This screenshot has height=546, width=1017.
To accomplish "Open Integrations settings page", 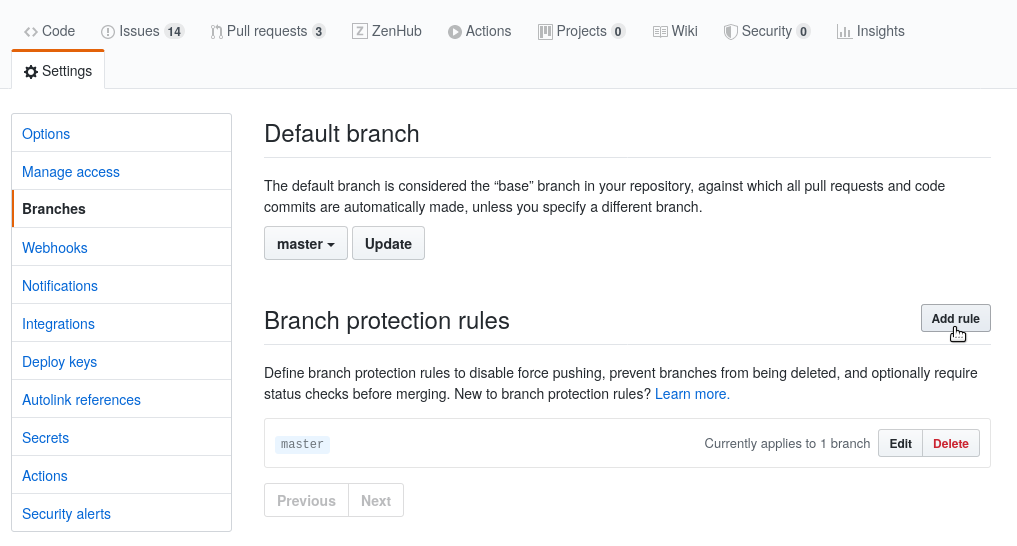I will (121, 323).
